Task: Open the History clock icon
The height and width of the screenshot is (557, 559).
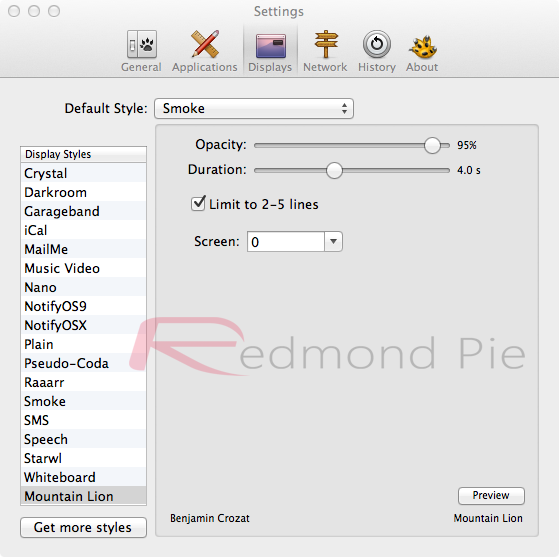Action: (377, 44)
